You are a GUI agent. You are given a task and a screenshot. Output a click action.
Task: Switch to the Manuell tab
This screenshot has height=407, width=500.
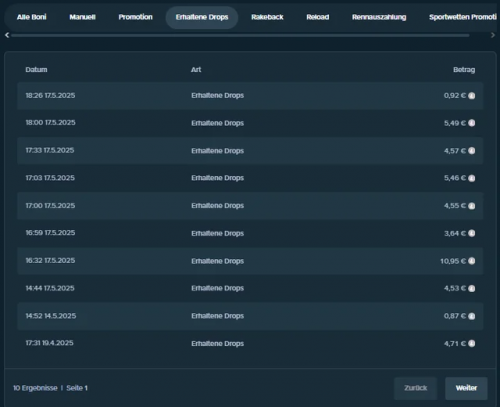click(x=82, y=17)
